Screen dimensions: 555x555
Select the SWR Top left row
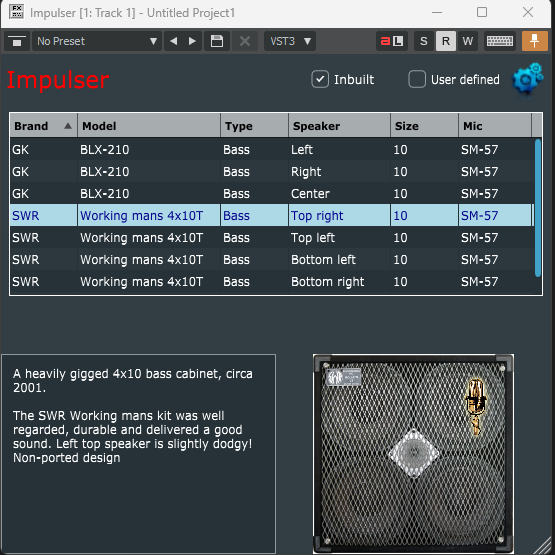(272, 238)
